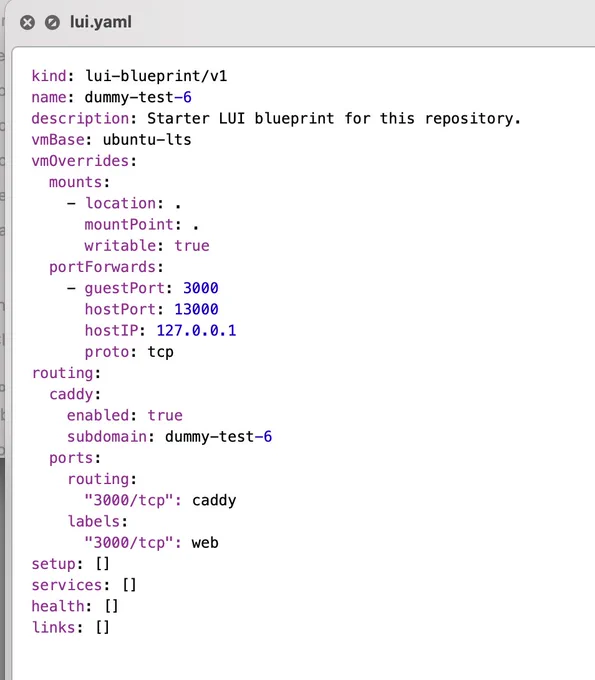The image size is (595, 680).
Task: Click the 'health: []' line
Action: pos(75,606)
